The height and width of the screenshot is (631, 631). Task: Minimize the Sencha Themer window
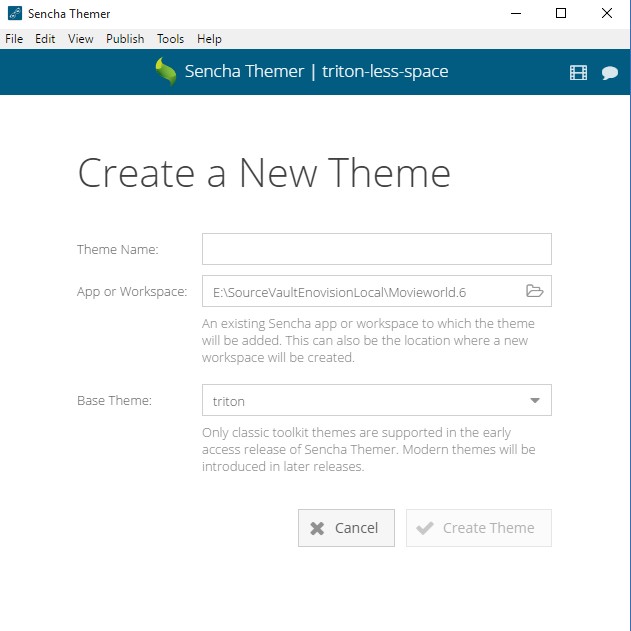click(x=516, y=13)
